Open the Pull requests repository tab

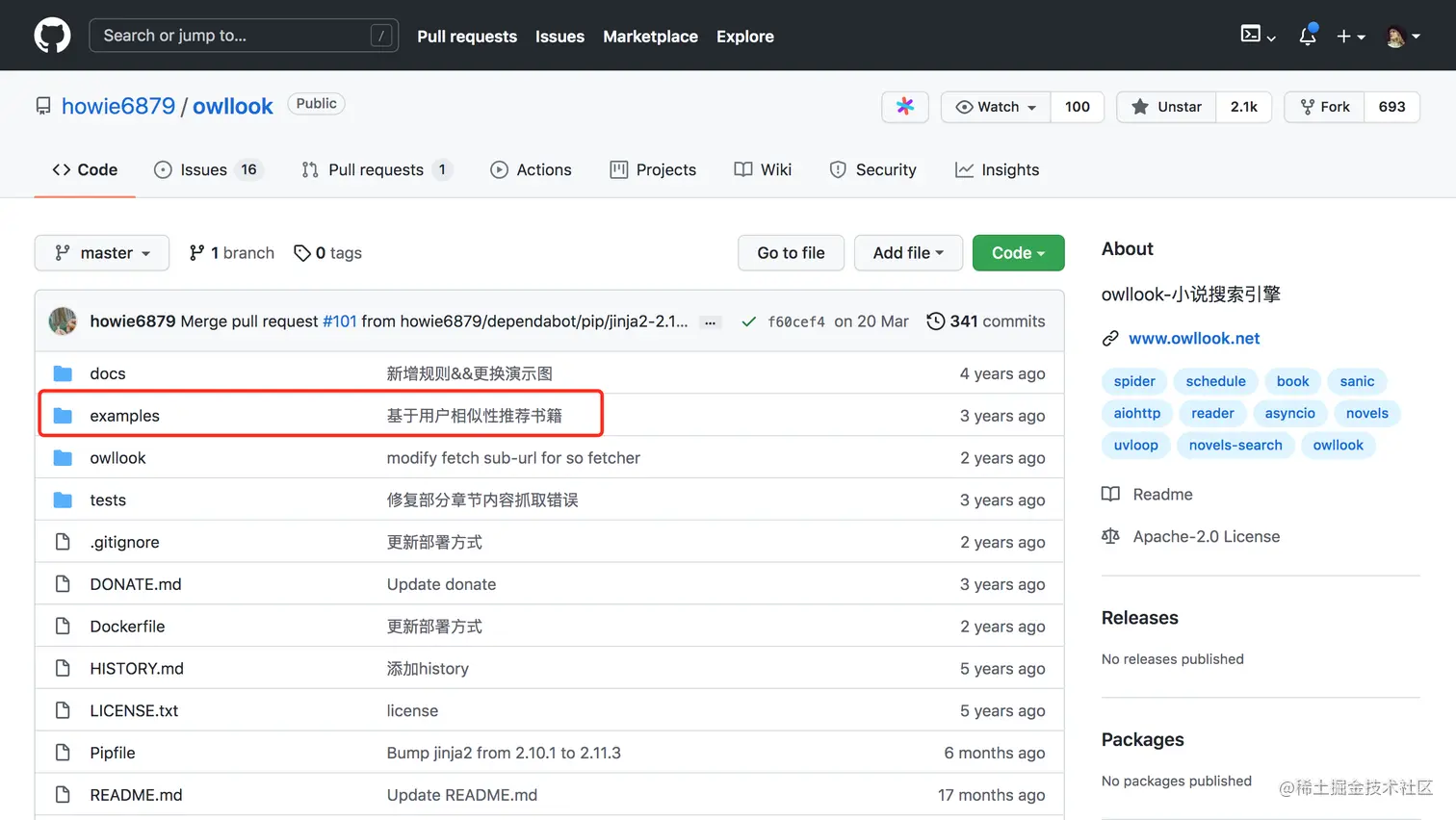(377, 169)
